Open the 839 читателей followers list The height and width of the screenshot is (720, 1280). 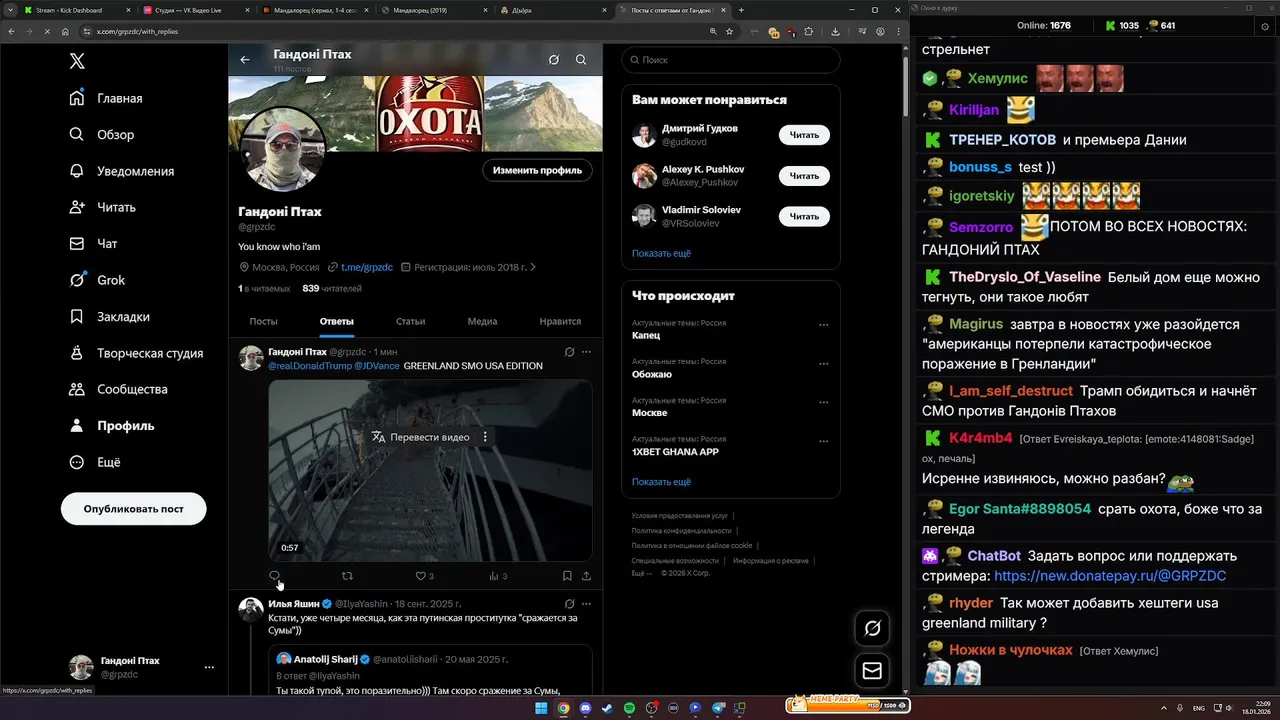click(x=332, y=288)
